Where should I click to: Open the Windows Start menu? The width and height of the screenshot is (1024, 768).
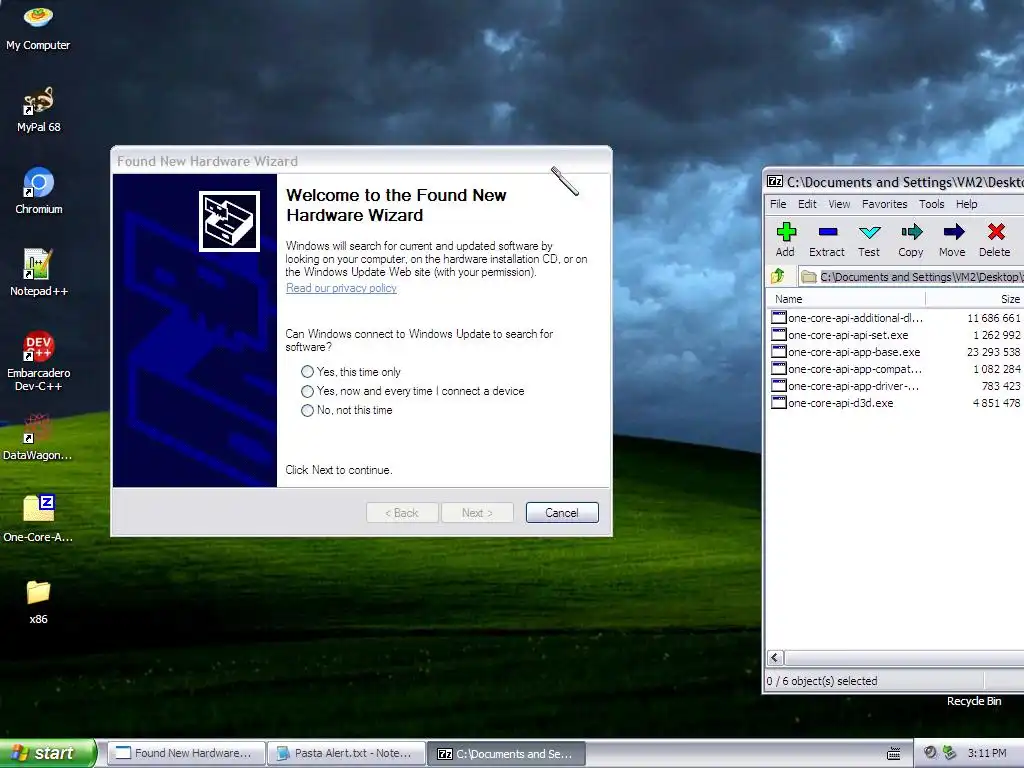pyautogui.click(x=48, y=753)
